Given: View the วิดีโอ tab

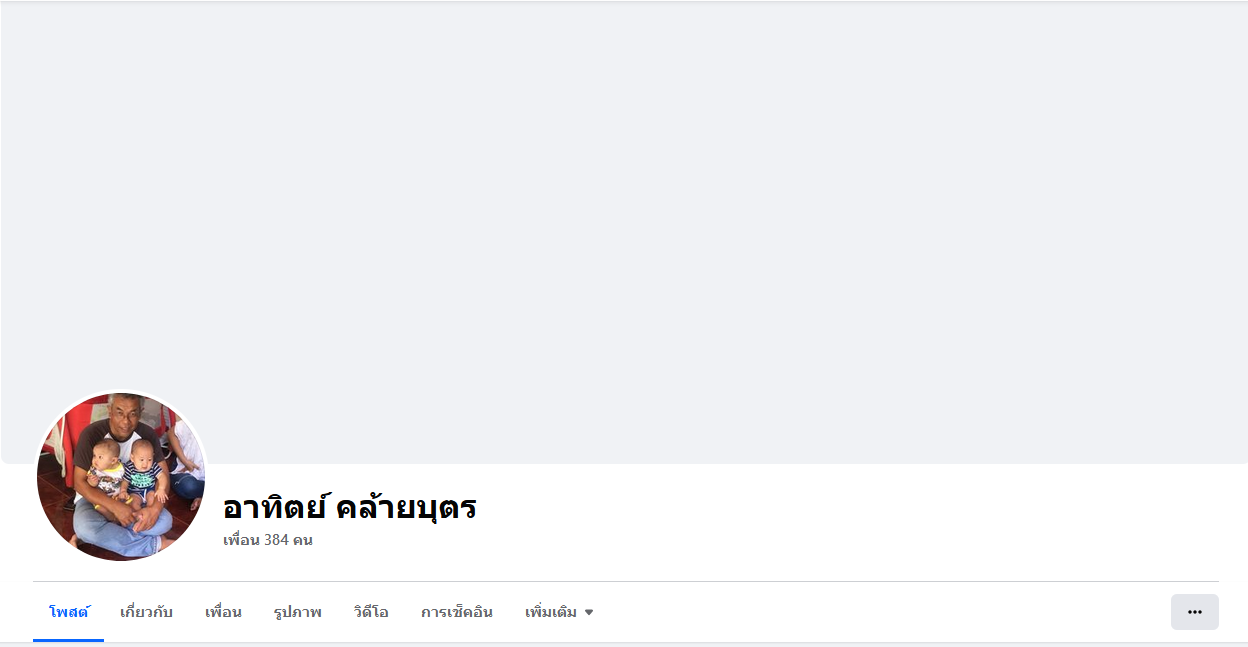Looking at the screenshot, I should tap(371, 612).
